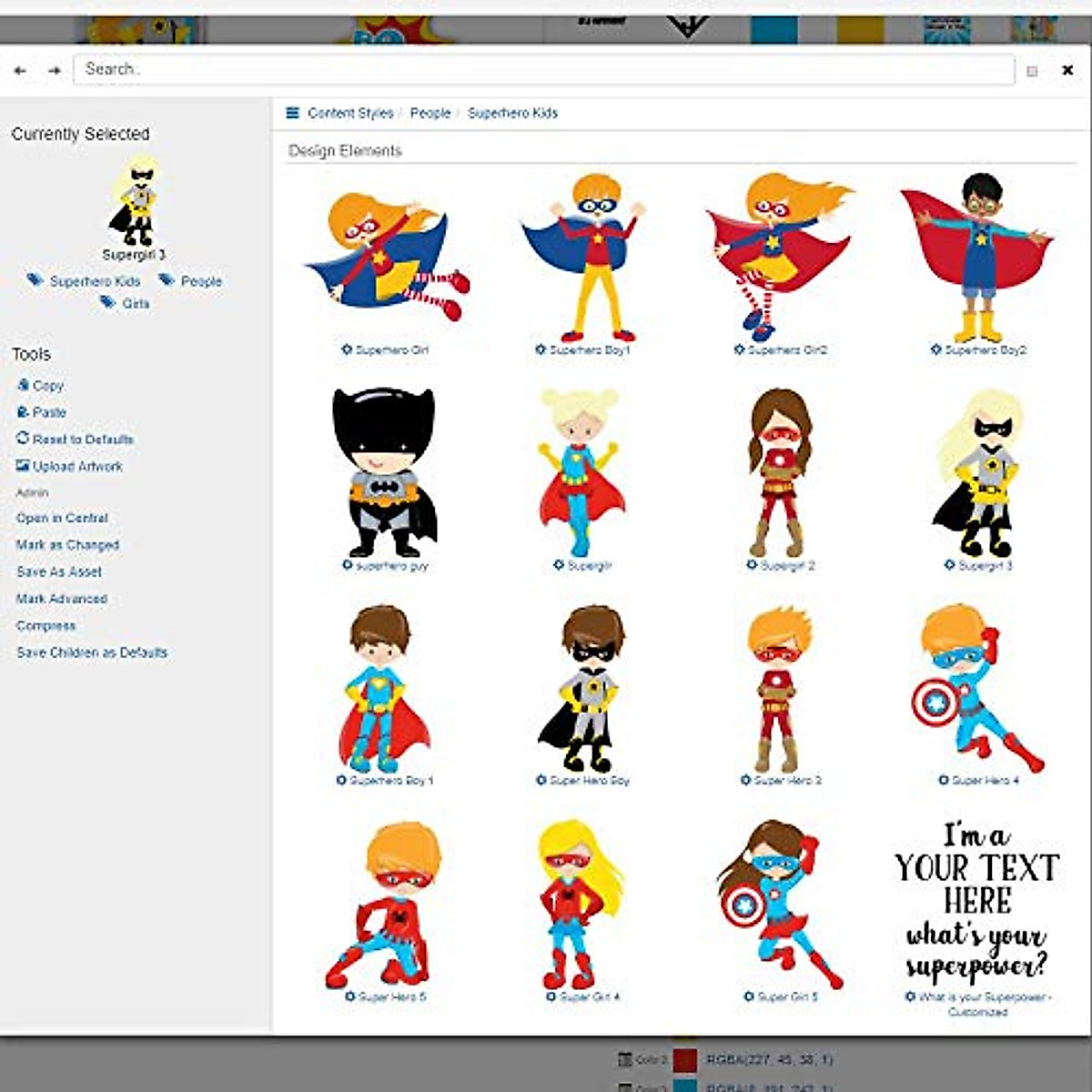Open the Content Styles breadcrumb

click(349, 113)
